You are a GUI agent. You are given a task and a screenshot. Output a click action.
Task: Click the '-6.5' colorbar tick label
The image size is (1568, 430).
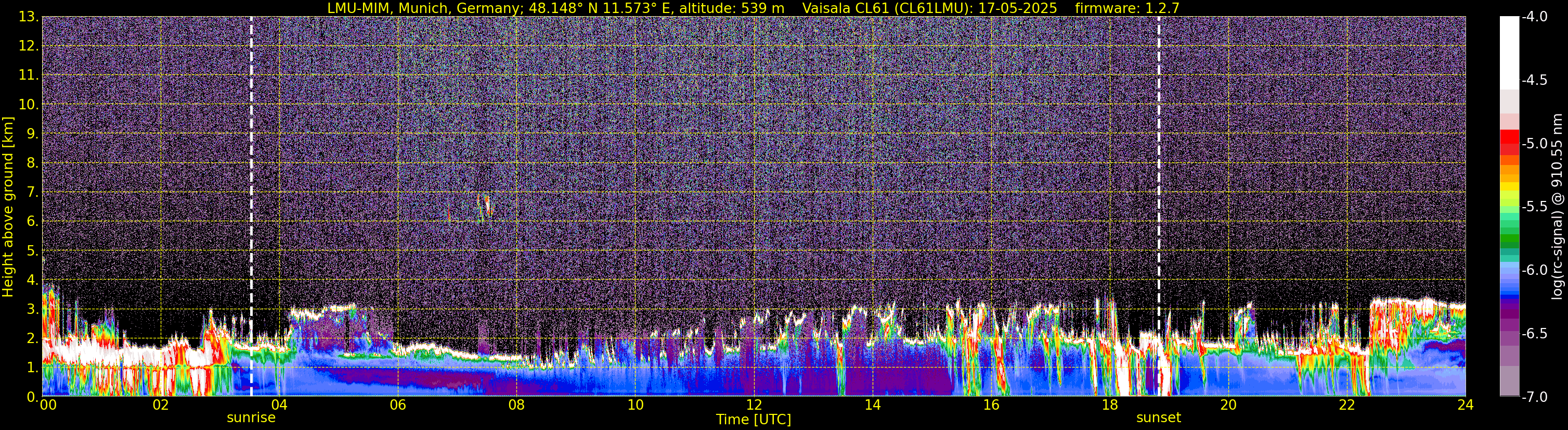click(x=1534, y=334)
